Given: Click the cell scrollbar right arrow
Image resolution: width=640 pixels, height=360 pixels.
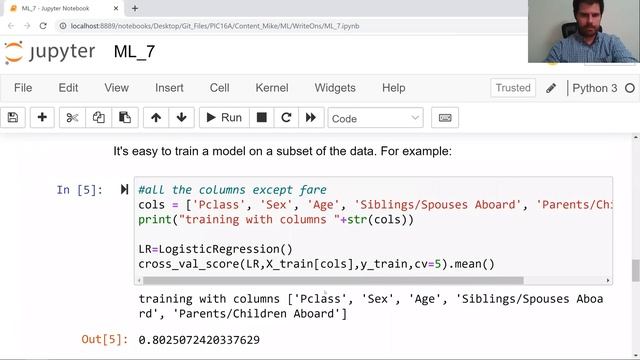Looking at the screenshot, I should (608, 280).
